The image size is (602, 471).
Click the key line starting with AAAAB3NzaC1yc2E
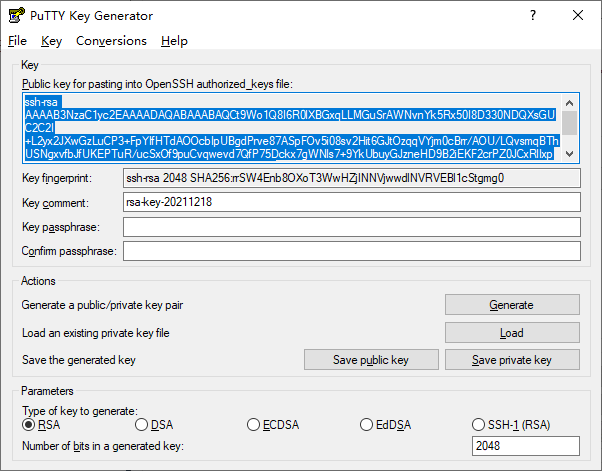click(290, 115)
